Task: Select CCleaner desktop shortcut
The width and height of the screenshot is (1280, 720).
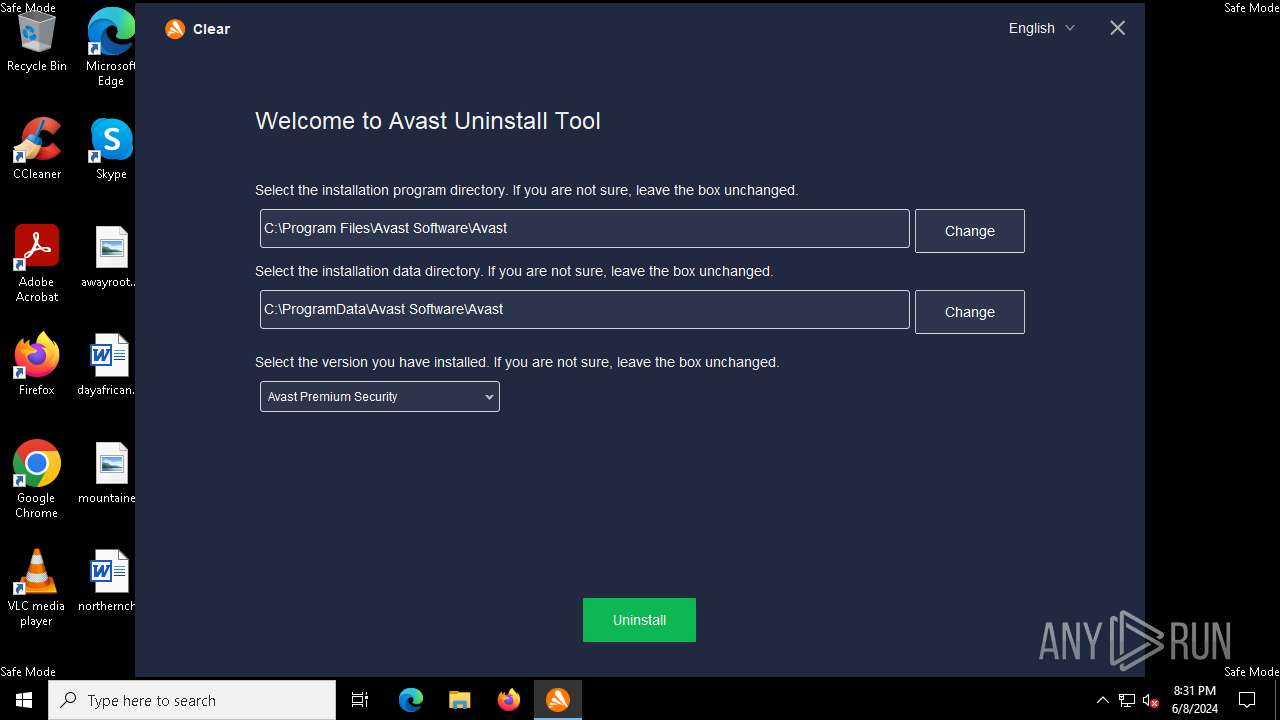Action: (x=37, y=149)
